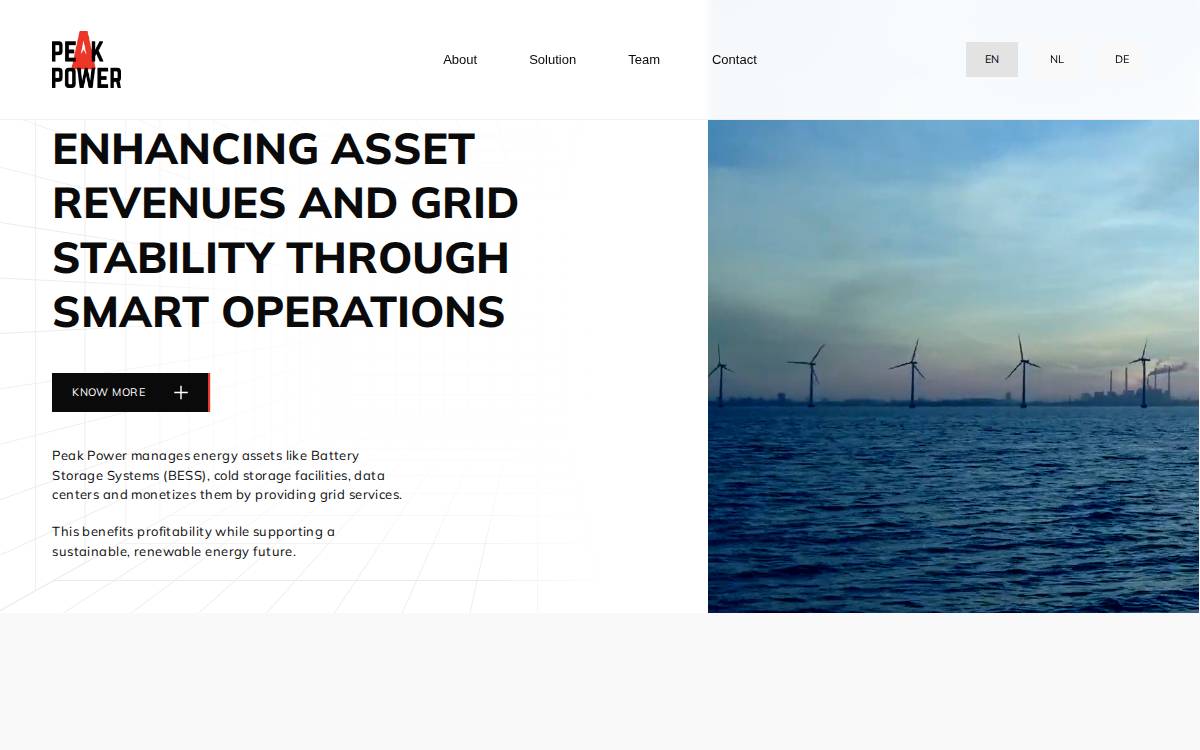Navigate to the Contact page
The image size is (1200, 750).
[734, 60]
